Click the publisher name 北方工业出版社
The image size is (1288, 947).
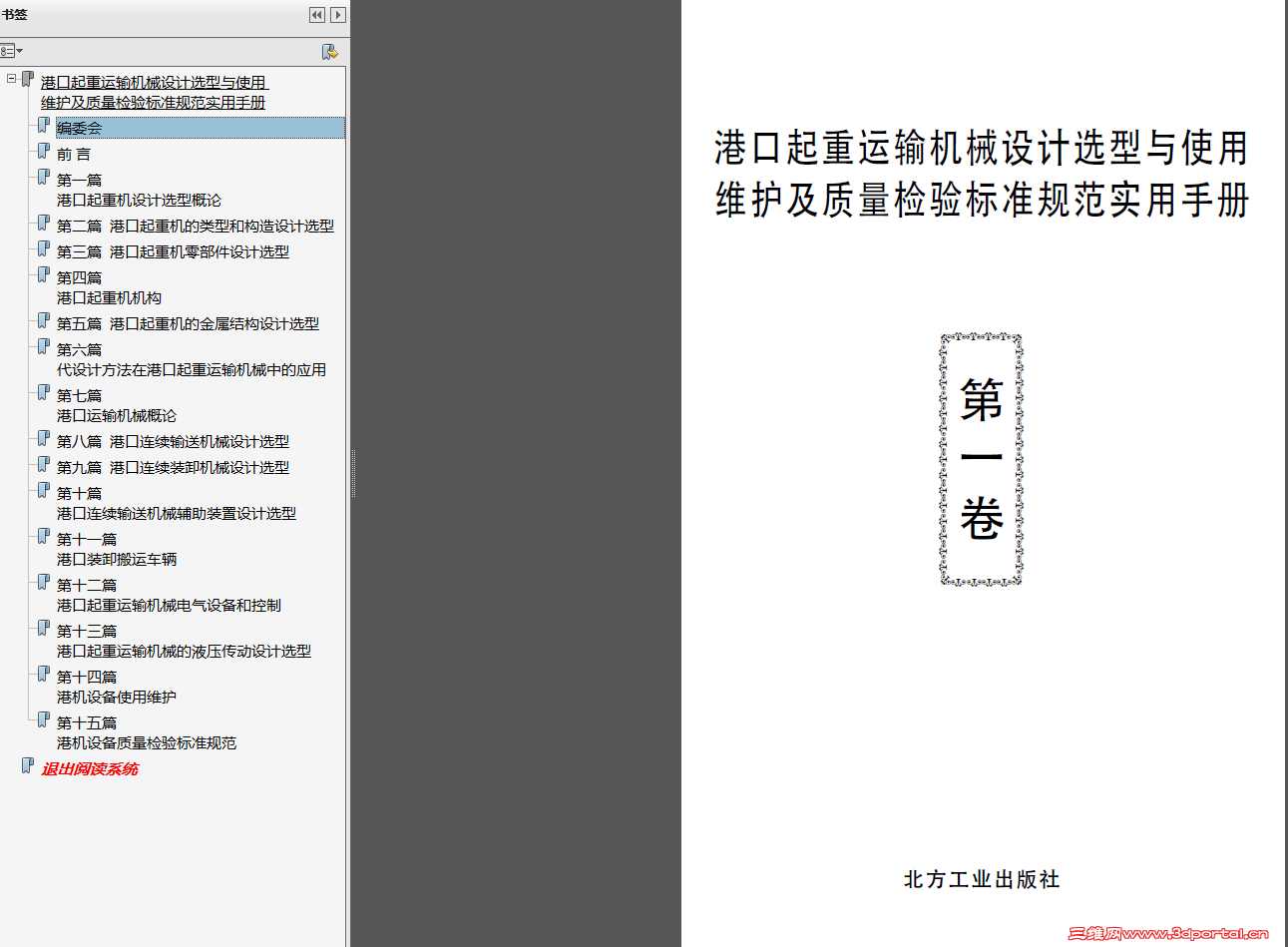(982, 879)
